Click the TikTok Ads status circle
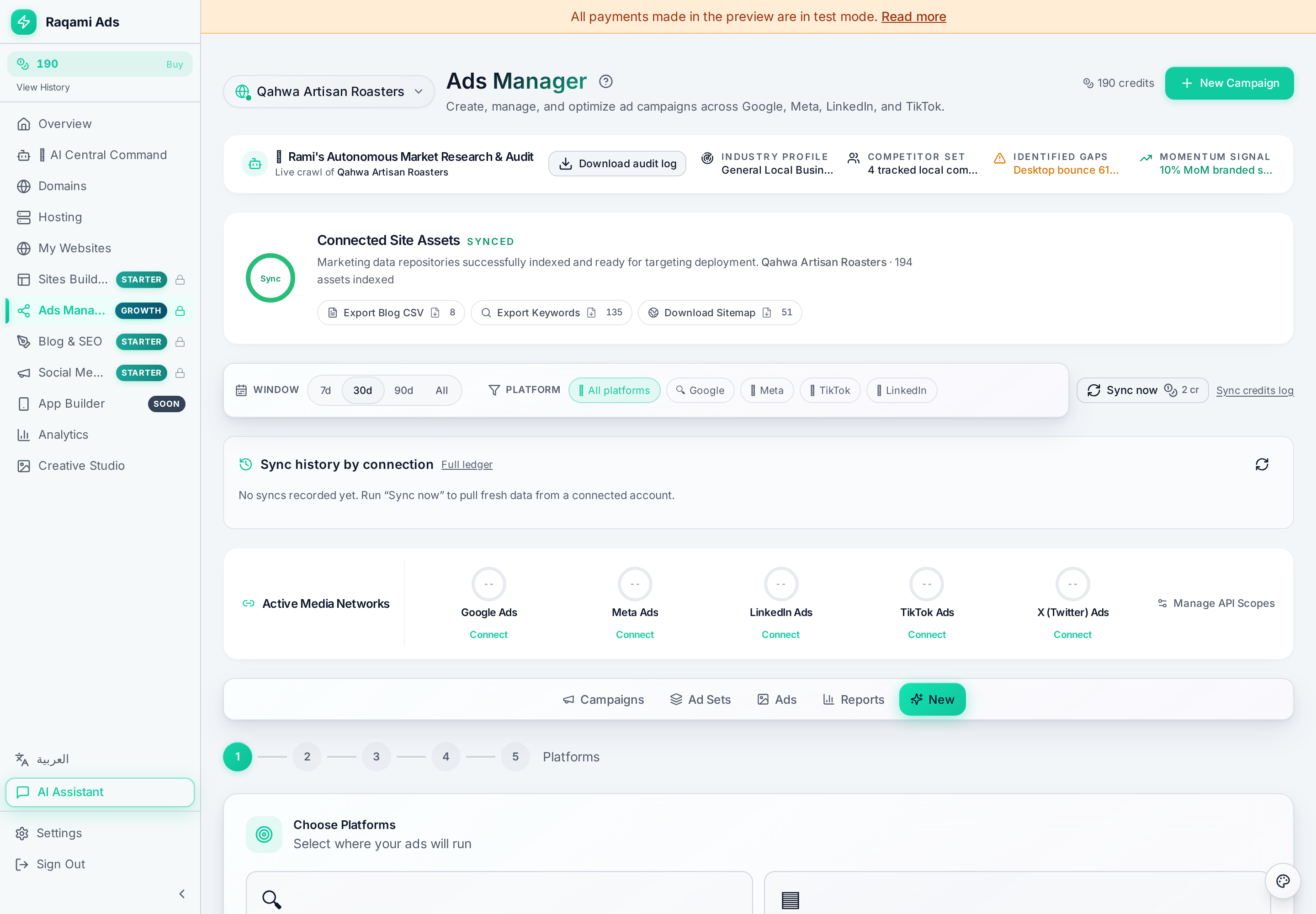1316x914 pixels. click(927, 584)
